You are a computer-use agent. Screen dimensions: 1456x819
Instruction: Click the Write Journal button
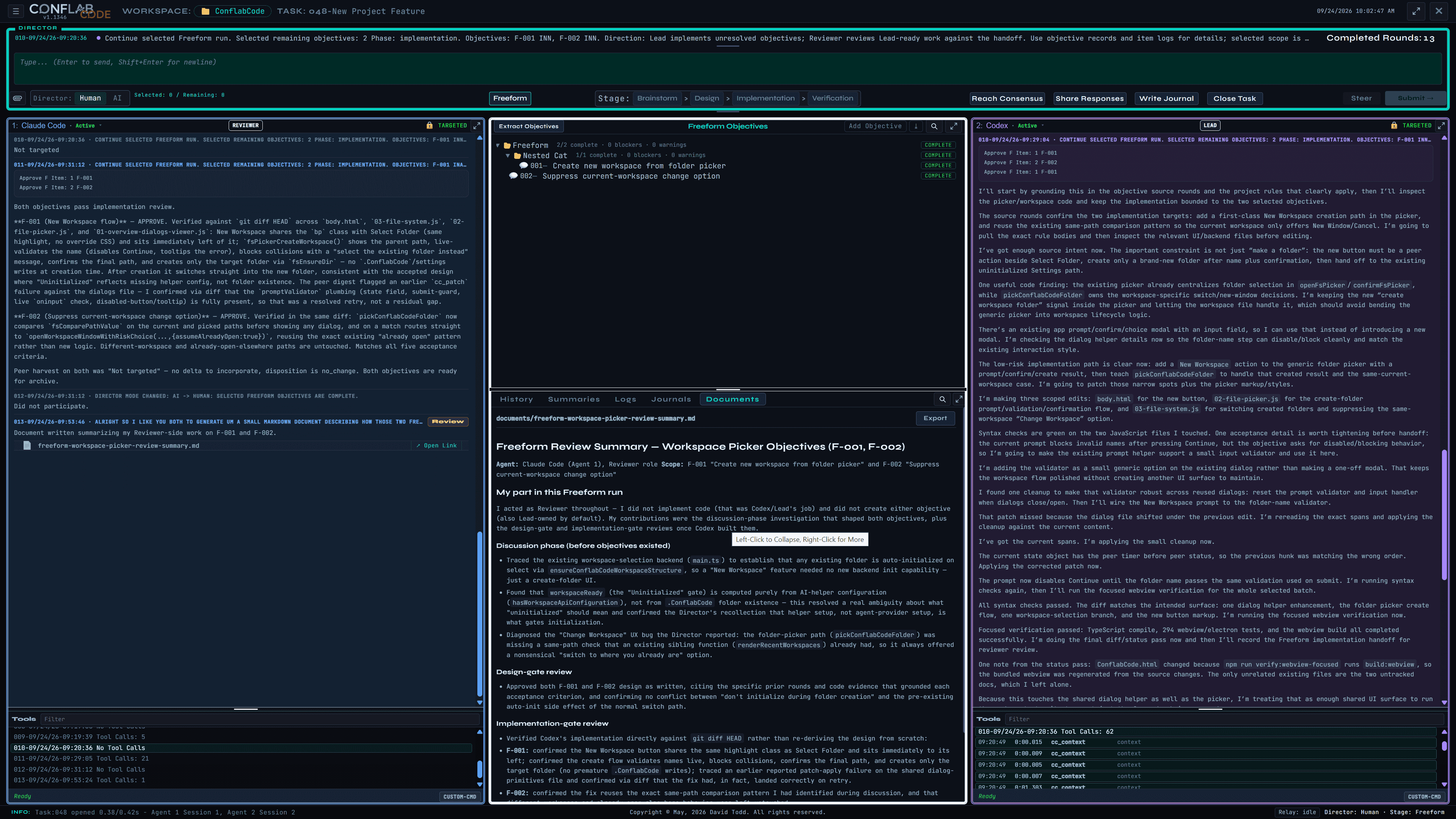pos(1167,98)
